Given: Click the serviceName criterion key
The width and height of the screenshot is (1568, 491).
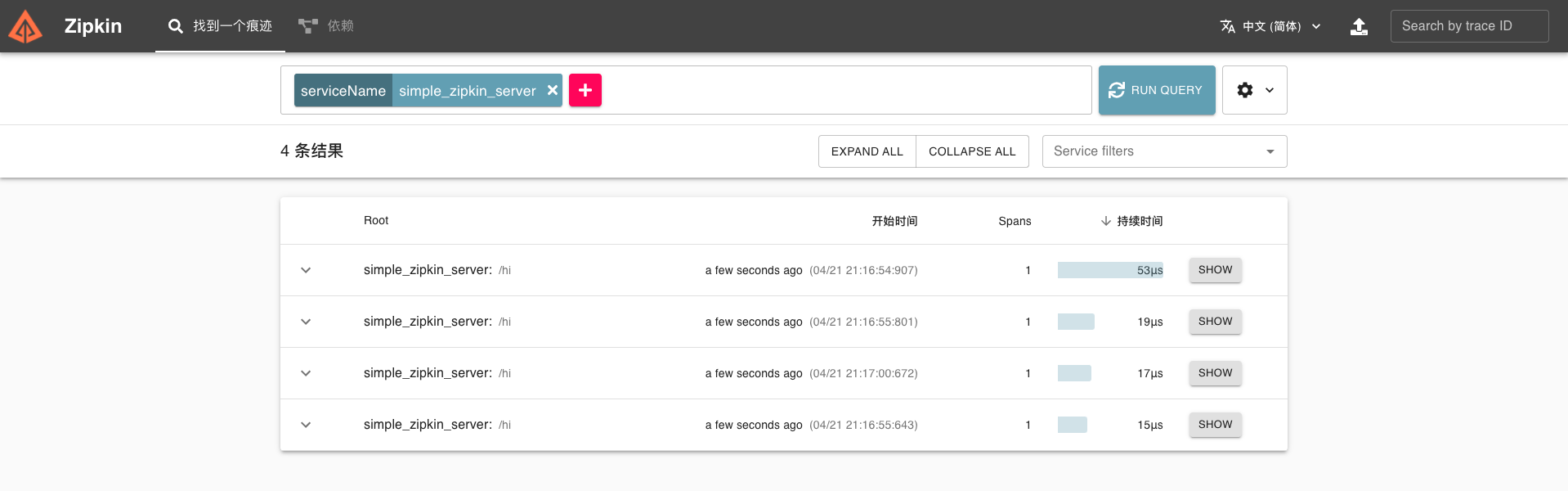Looking at the screenshot, I should 343,91.
